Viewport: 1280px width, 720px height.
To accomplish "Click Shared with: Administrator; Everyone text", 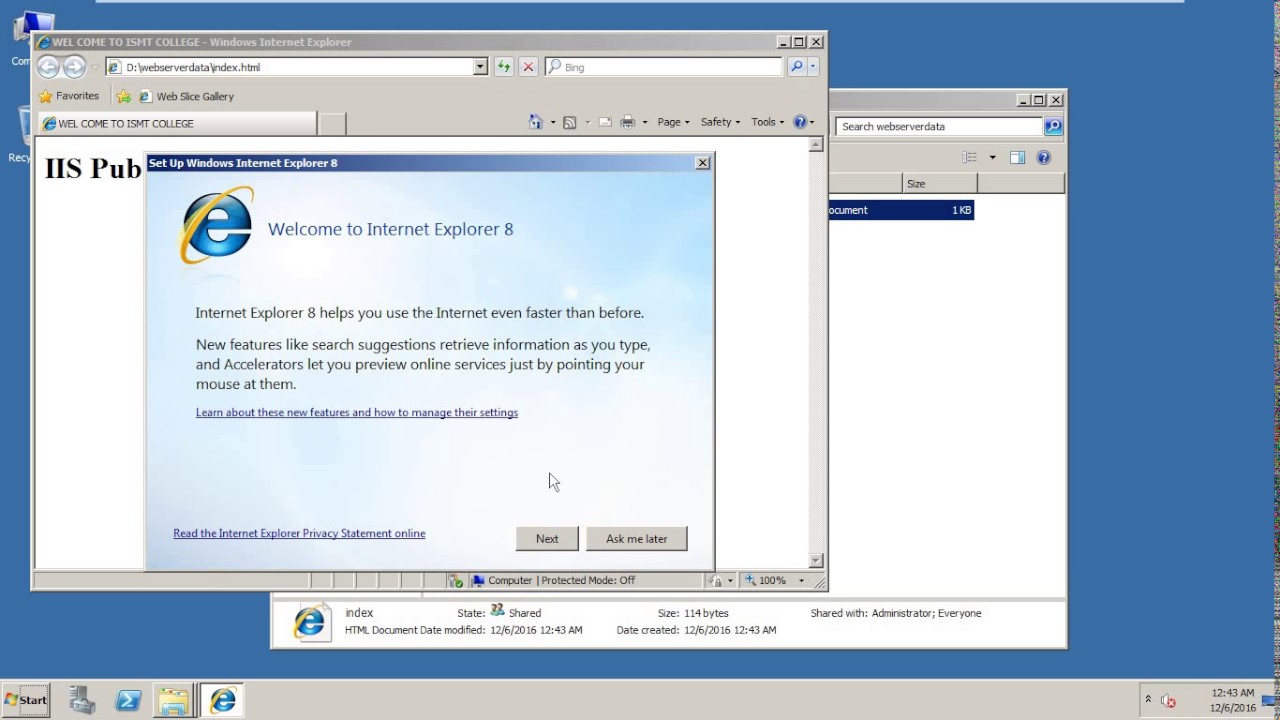I will point(896,613).
